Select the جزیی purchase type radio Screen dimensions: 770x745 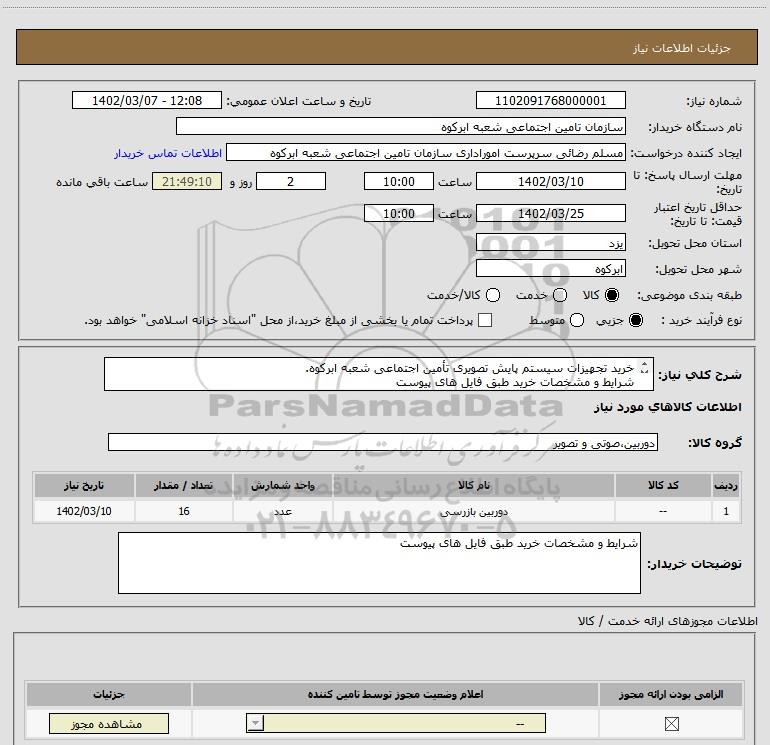[636, 320]
